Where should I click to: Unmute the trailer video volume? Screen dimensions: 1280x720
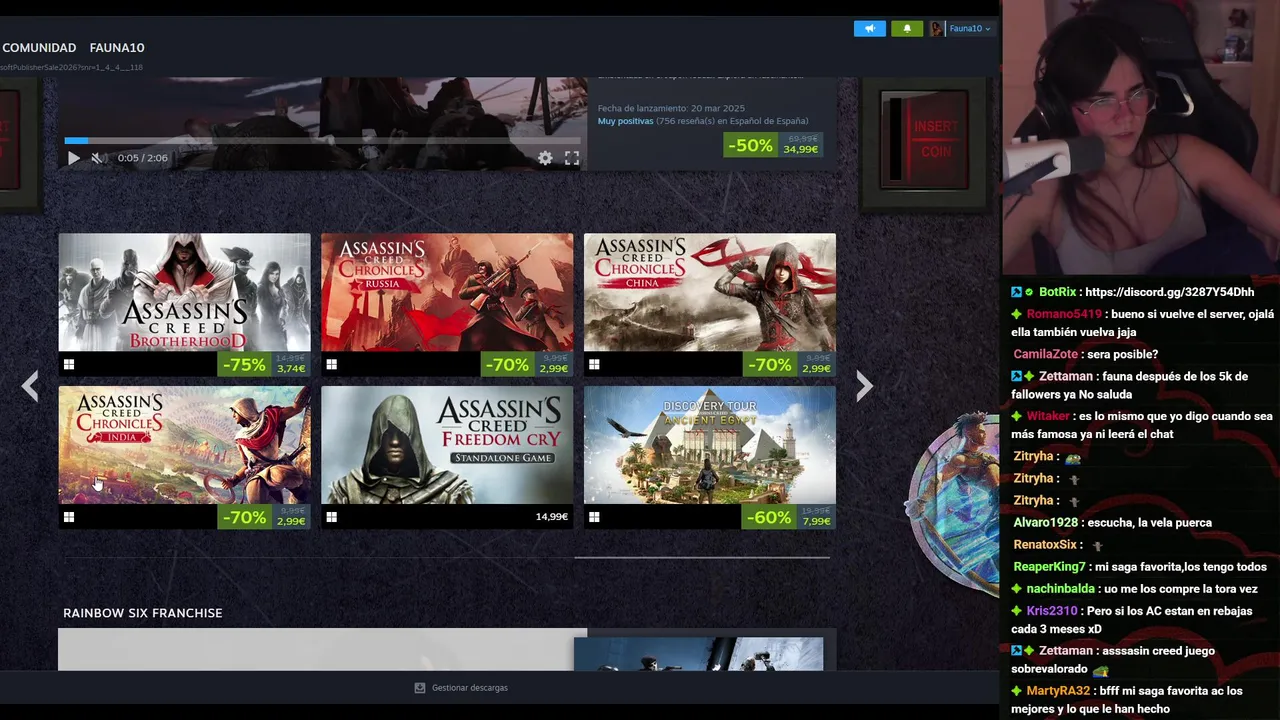[98, 158]
